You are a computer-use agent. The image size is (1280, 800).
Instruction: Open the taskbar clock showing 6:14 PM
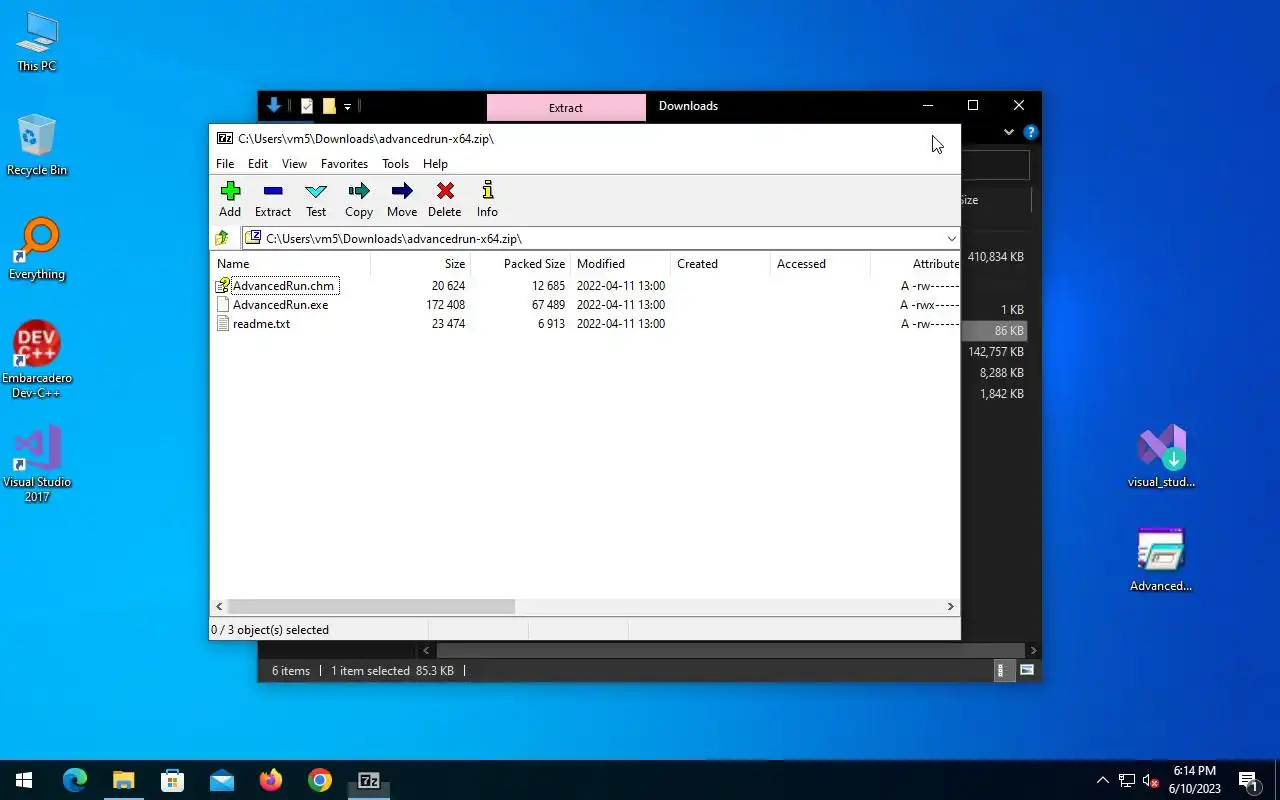(x=1194, y=780)
